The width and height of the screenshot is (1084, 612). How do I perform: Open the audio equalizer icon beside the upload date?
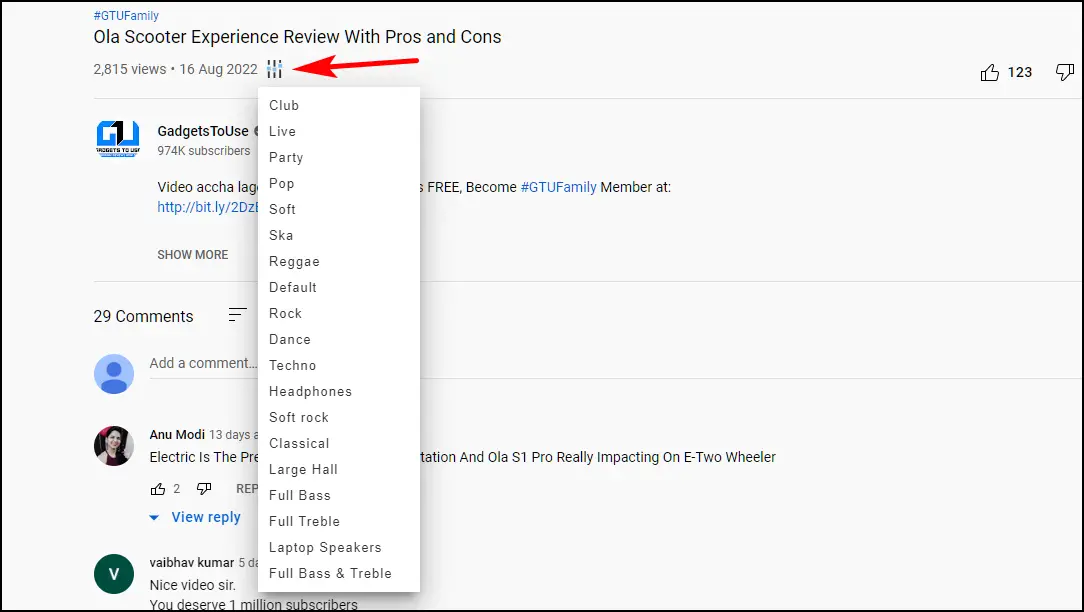point(275,69)
